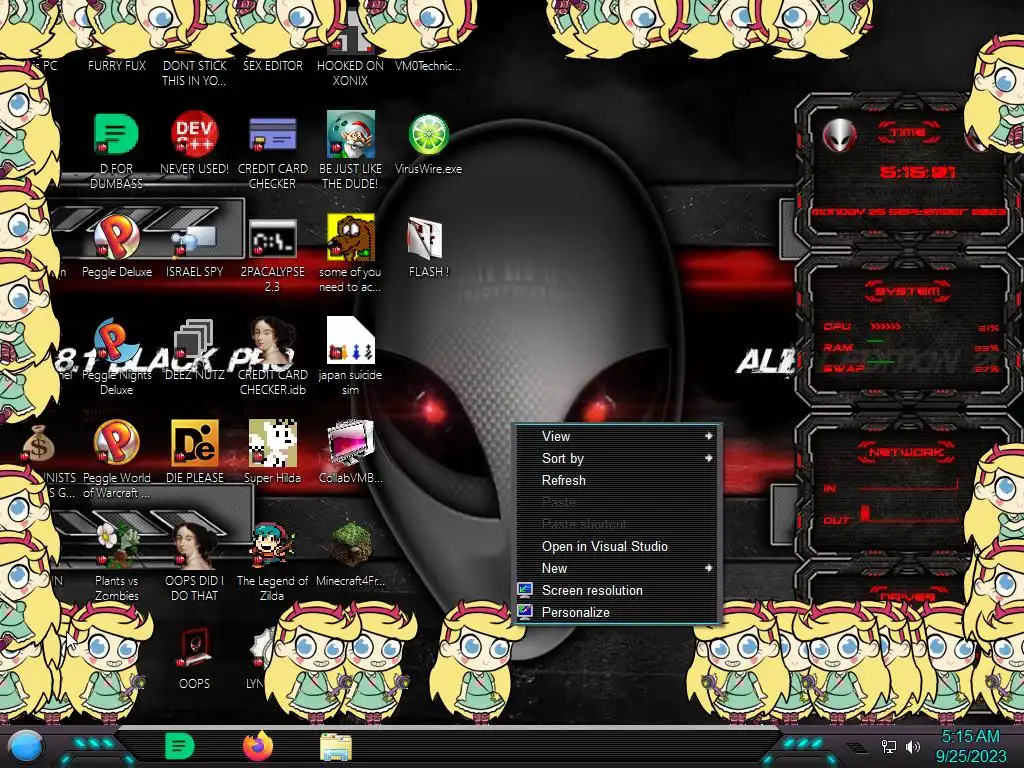Image resolution: width=1024 pixels, height=768 pixels.
Task: Click the volume speaker tray icon
Action: point(913,746)
